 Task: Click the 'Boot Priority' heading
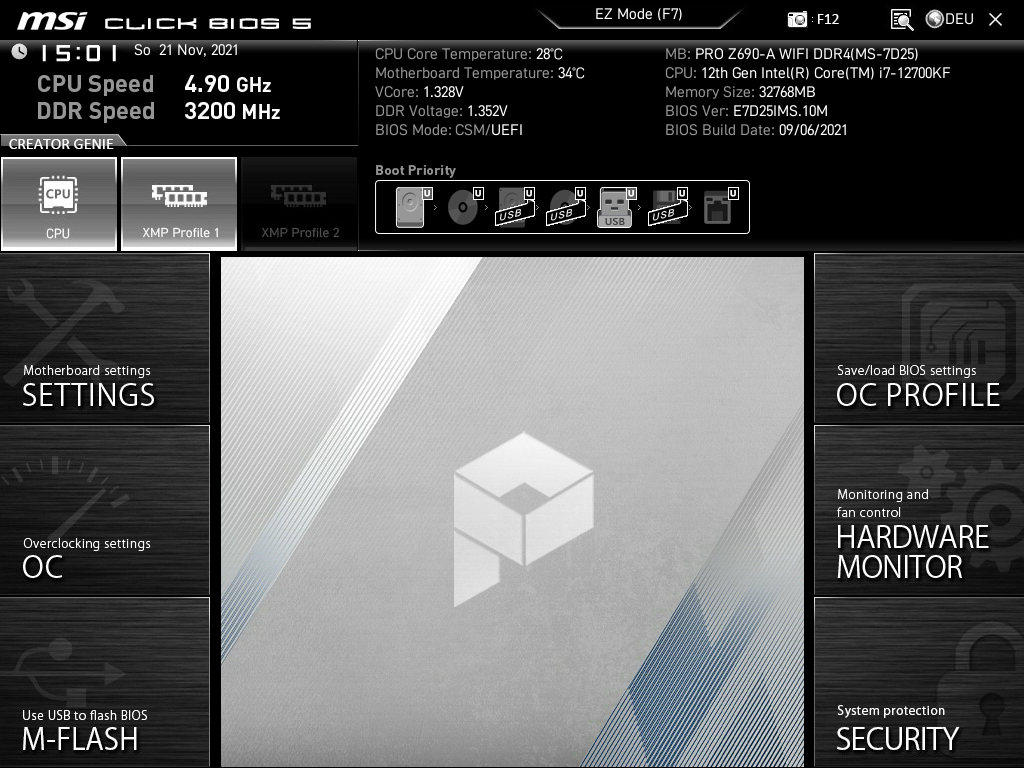click(x=415, y=170)
